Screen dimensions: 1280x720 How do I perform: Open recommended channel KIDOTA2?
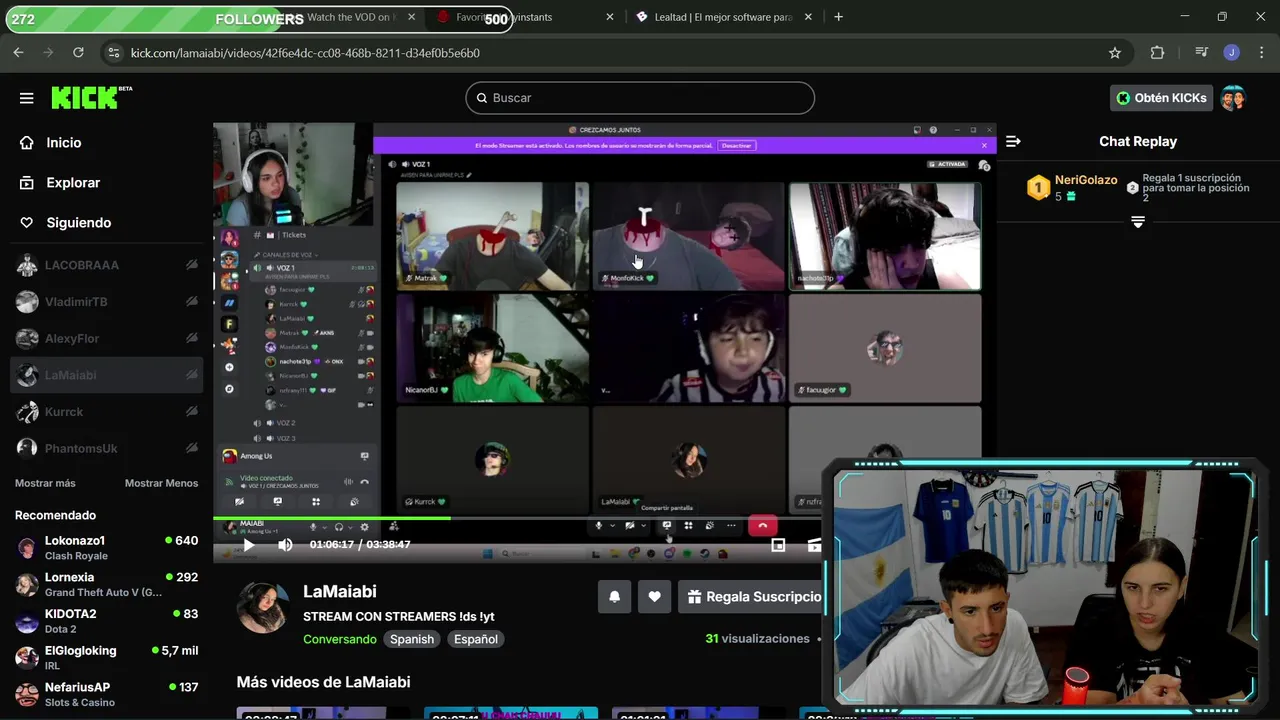click(106, 621)
